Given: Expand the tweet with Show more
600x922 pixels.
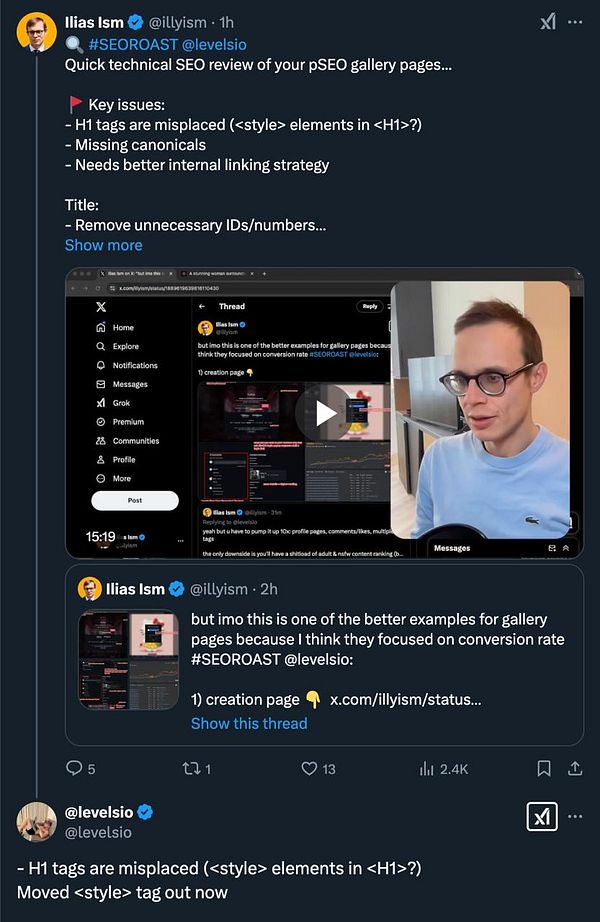Looking at the screenshot, I should [103, 245].
